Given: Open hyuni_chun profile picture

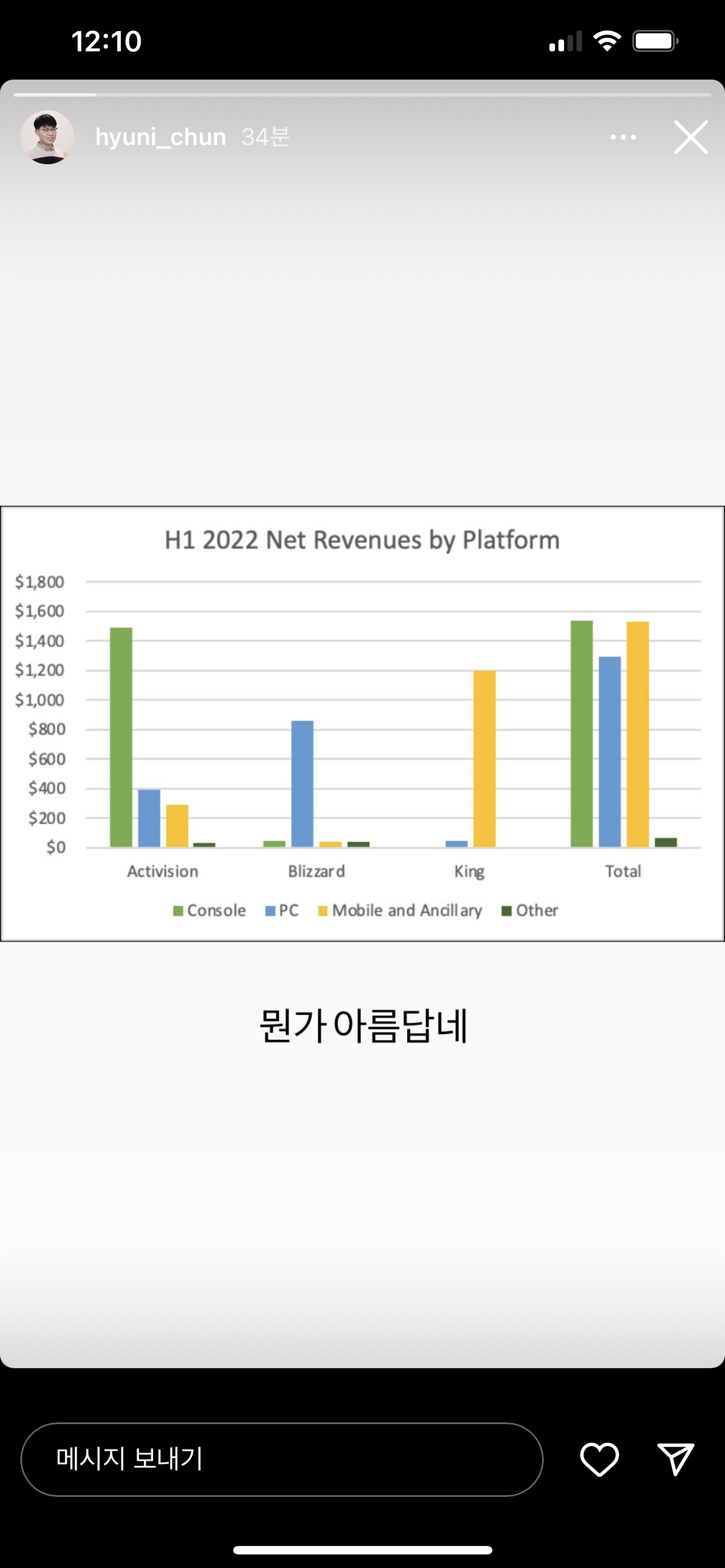Looking at the screenshot, I should (47, 137).
